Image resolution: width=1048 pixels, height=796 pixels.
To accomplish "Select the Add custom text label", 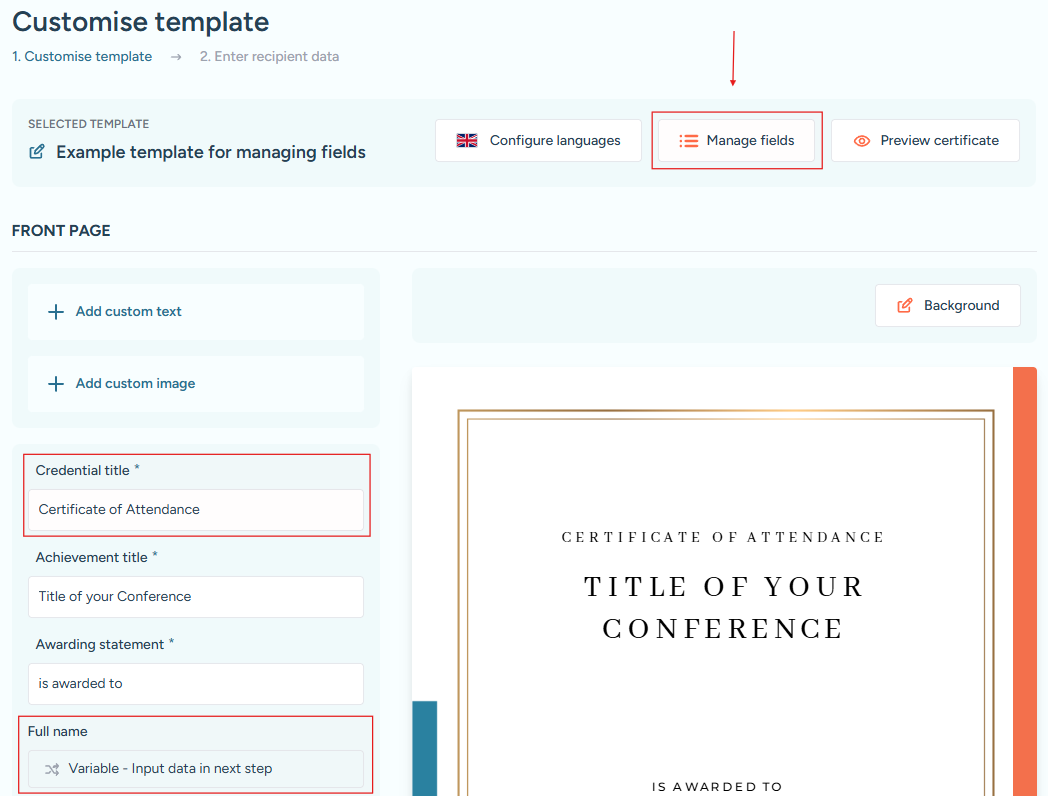I will pyautogui.click(x=129, y=312).
